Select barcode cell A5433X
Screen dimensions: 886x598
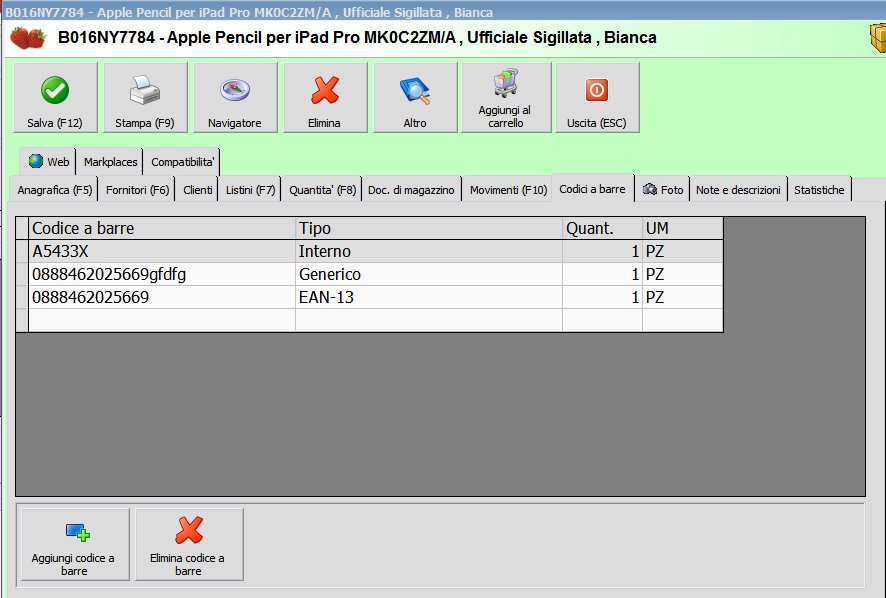pyautogui.click(x=162, y=252)
